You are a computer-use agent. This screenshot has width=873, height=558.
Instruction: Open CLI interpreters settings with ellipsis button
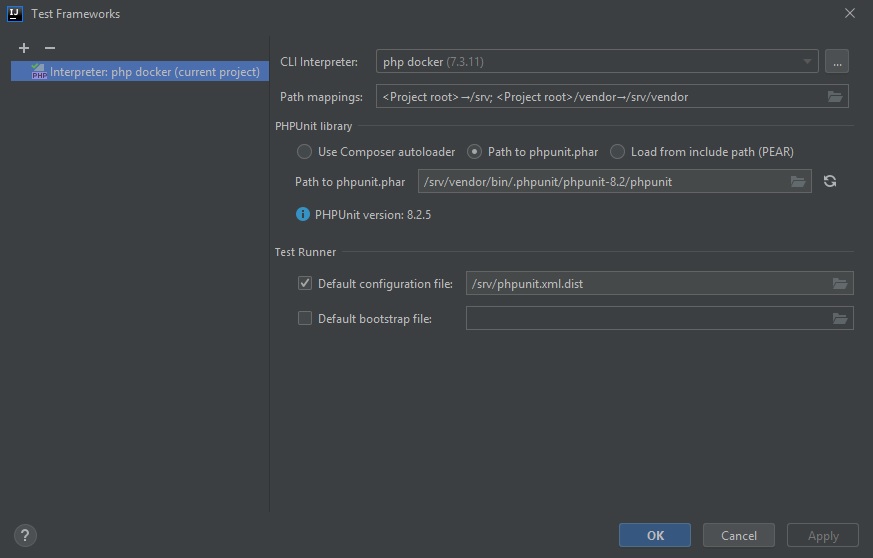pos(837,61)
